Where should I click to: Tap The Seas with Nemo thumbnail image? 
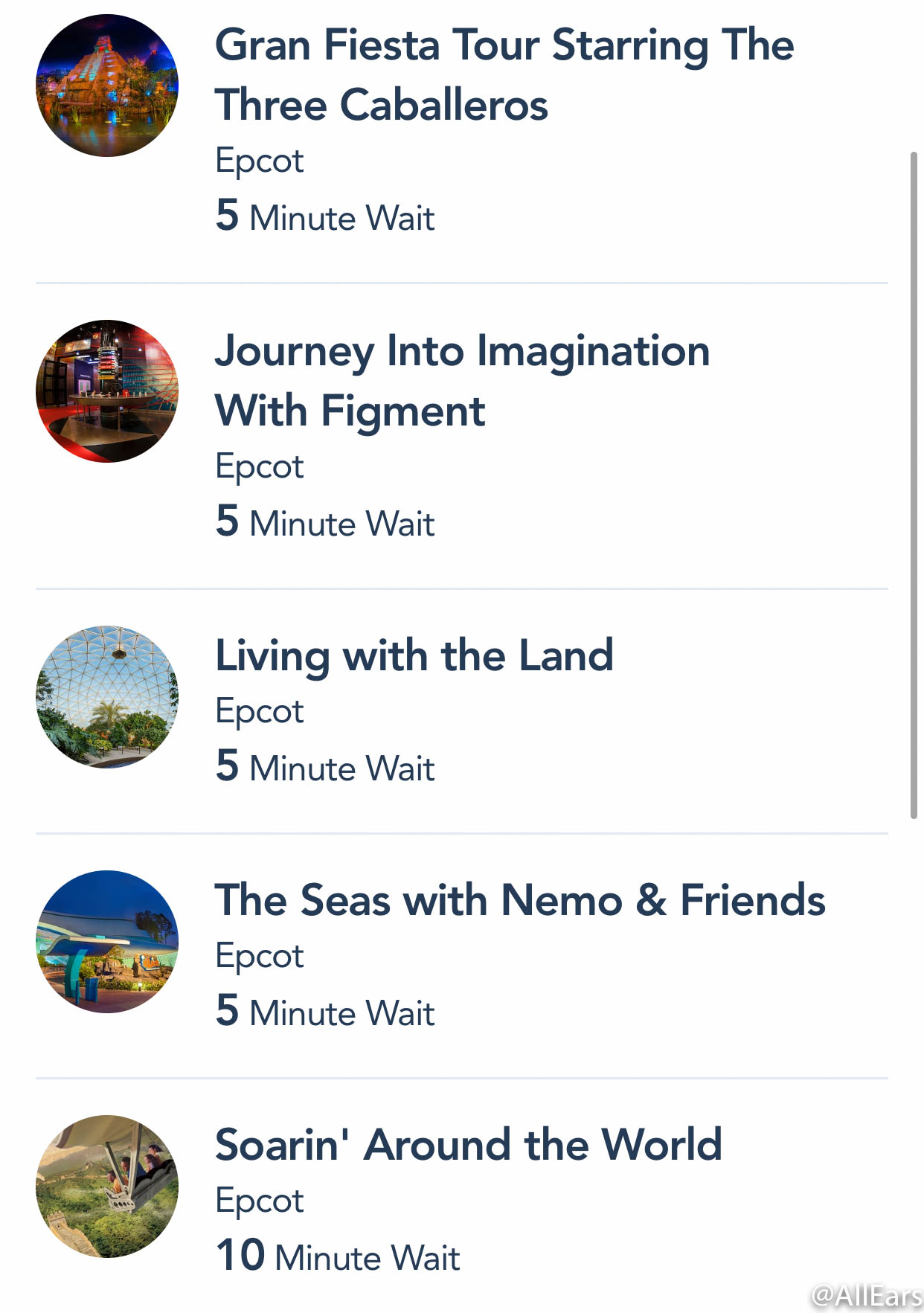(107, 942)
